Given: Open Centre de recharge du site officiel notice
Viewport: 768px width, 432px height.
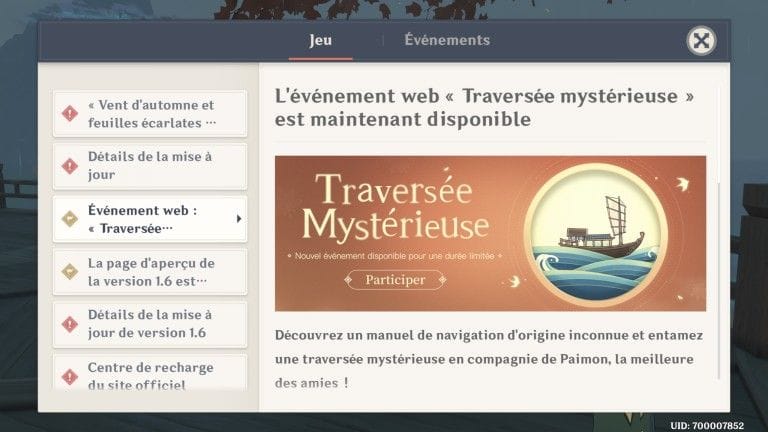Looking at the screenshot, I should coord(150,373).
